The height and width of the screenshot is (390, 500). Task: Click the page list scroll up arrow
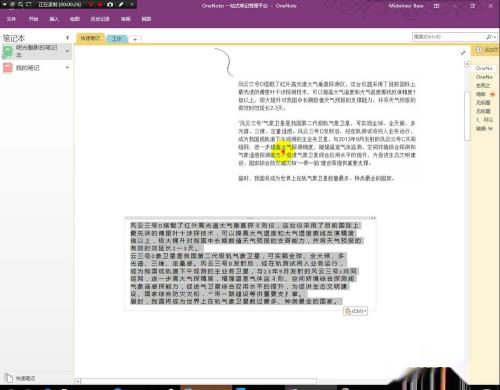pos(467,64)
